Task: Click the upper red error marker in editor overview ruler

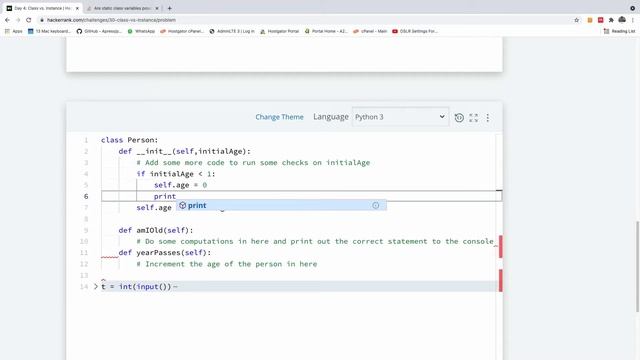Action: [500, 247]
